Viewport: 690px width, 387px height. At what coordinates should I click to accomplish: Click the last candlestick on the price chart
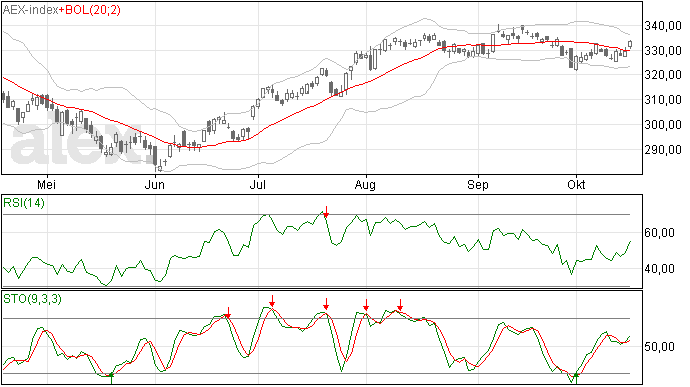(x=630, y=44)
